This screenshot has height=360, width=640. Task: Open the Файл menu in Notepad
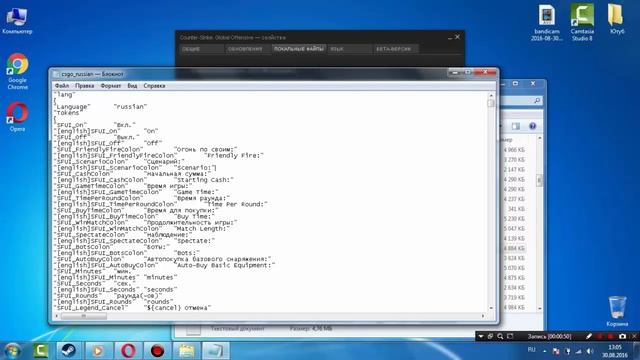(62, 86)
